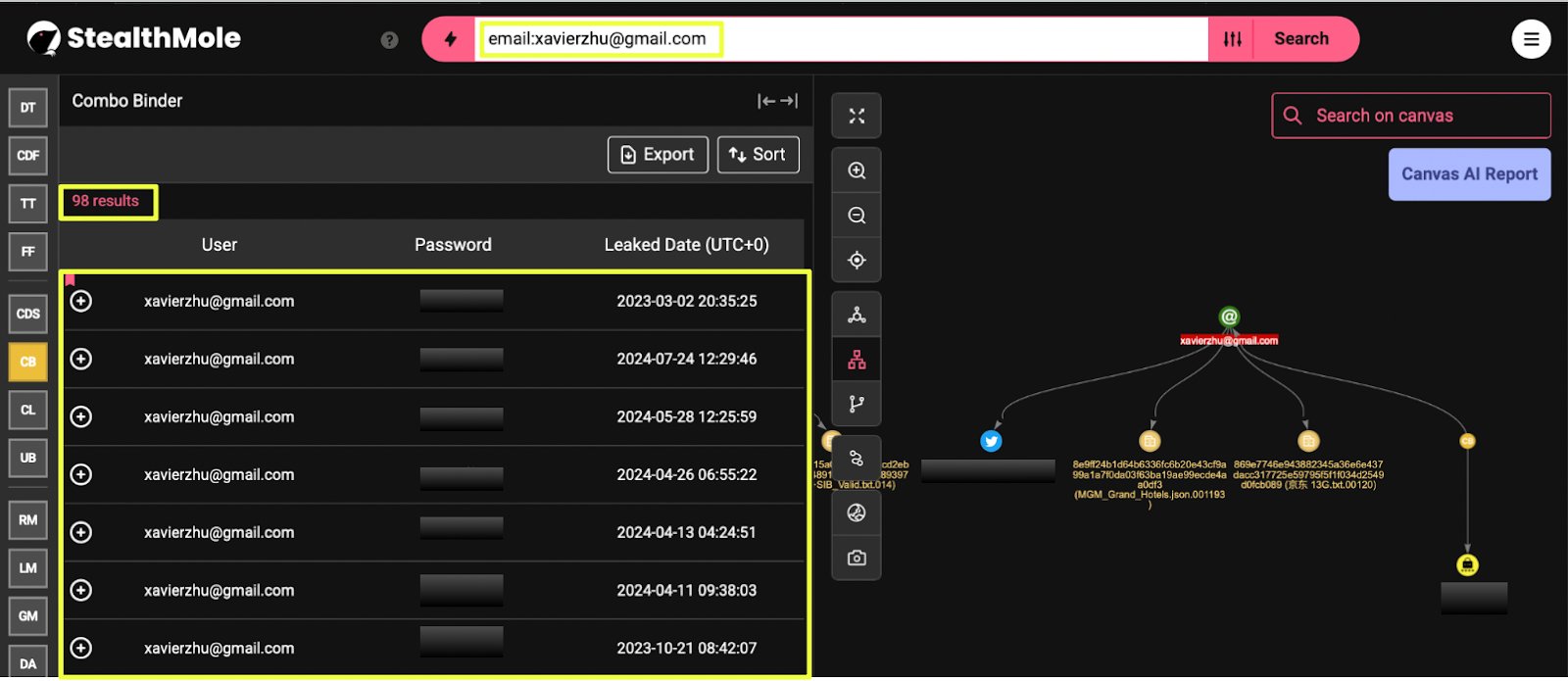The image size is (1568, 681).
Task: Click the Twitter node on the canvas
Action: point(991,441)
